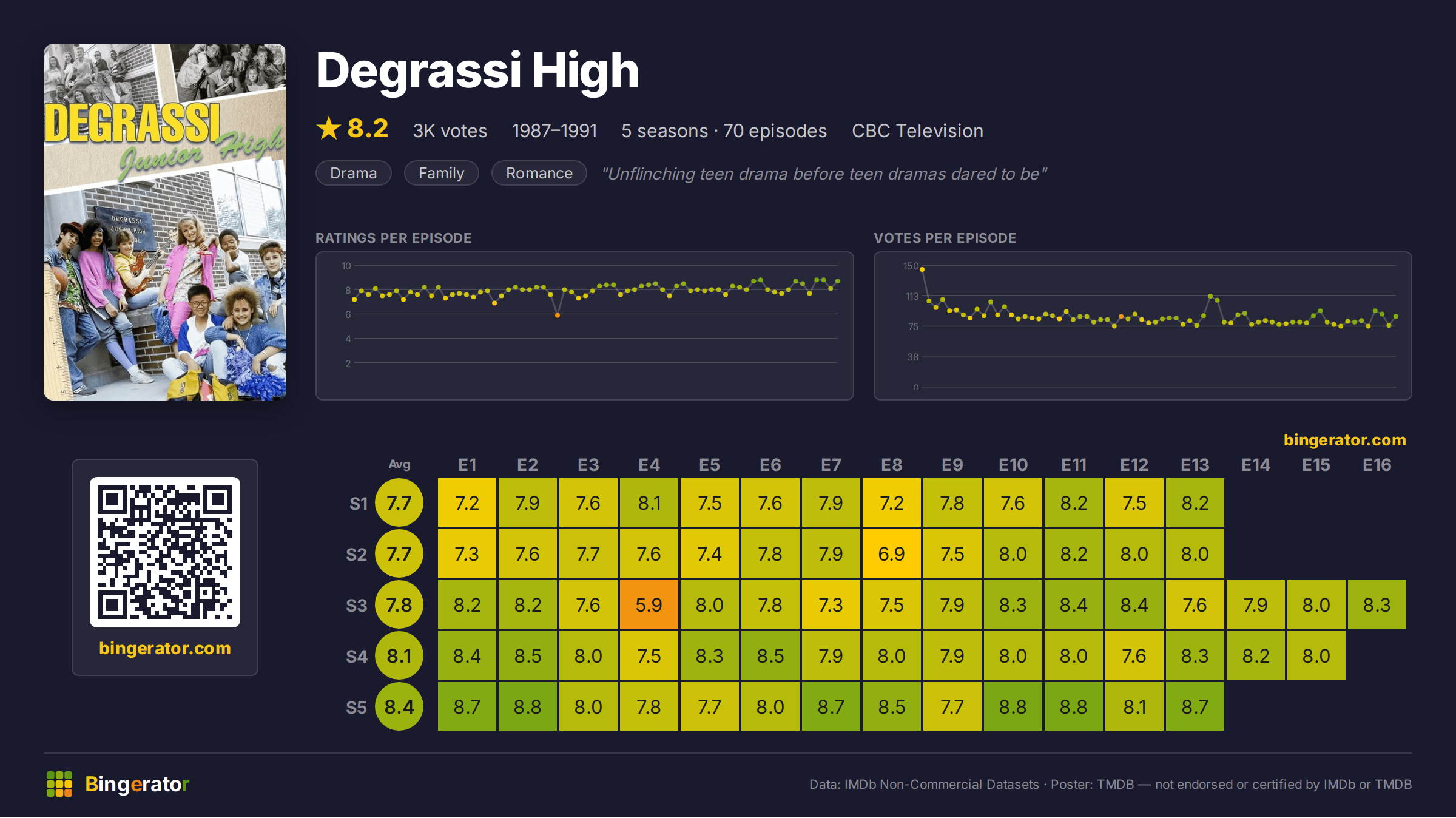Click the Bingerator brand name in footer

[x=137, y=784]
